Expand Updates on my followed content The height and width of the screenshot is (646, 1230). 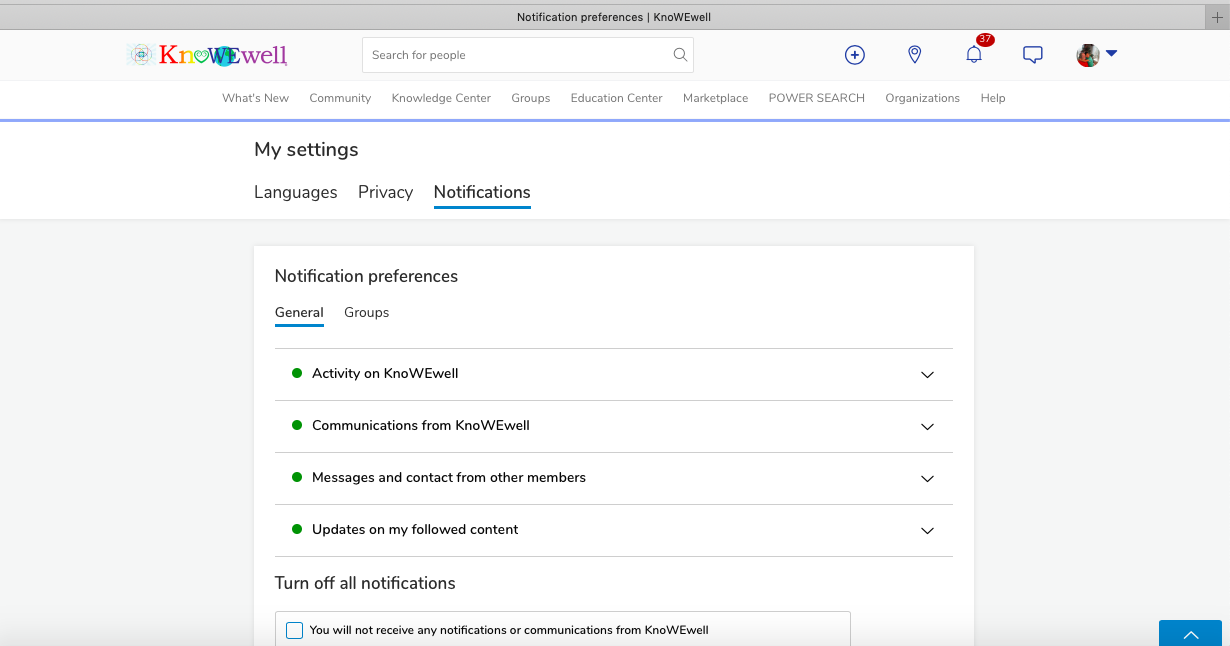coord(614,530)
